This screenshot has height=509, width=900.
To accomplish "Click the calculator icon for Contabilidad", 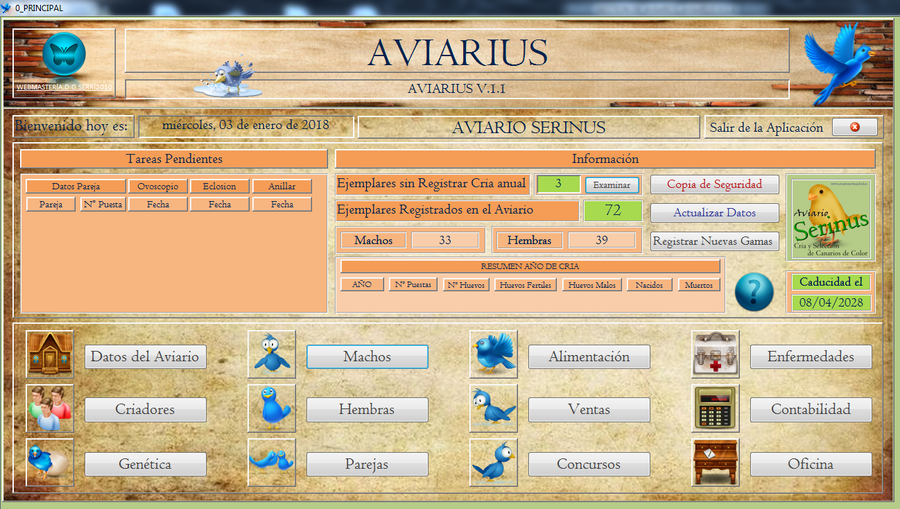I will (x=715, y=409).
